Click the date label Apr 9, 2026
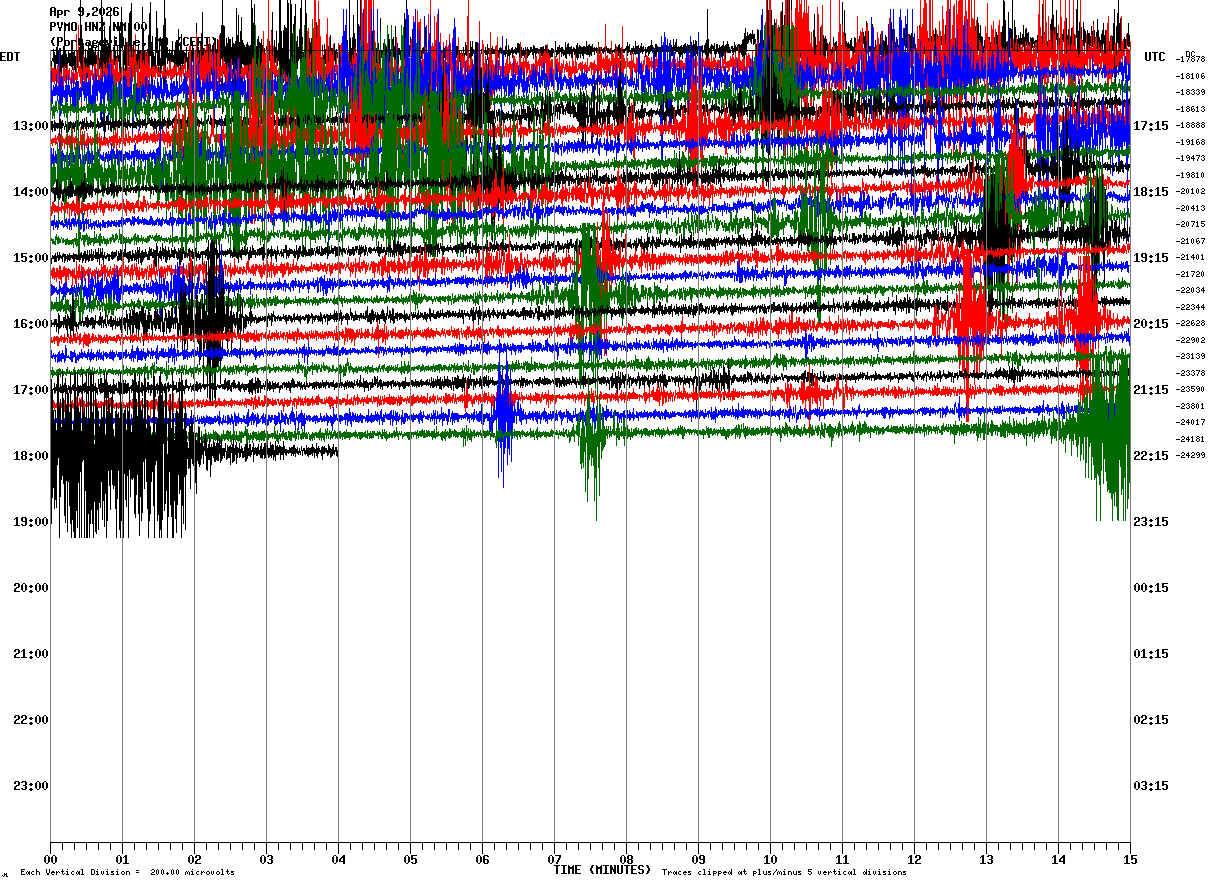The image size is (1210, 886). click(x=85, y=12)
